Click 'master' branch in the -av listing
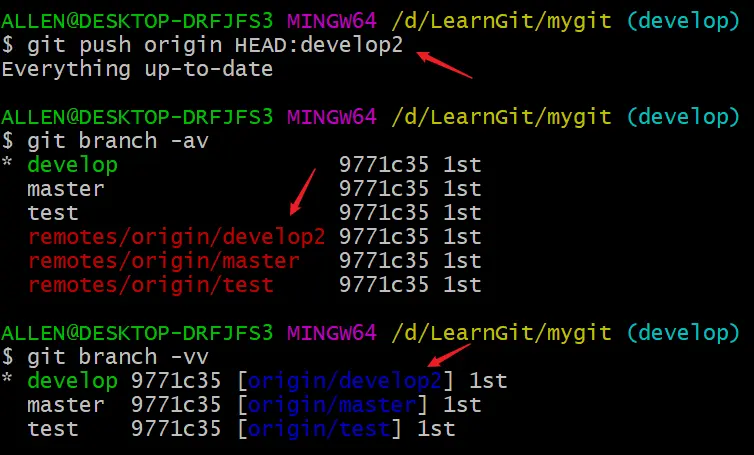Image resolution: width=754 pixels, height=455 pixels. [66, 189]
